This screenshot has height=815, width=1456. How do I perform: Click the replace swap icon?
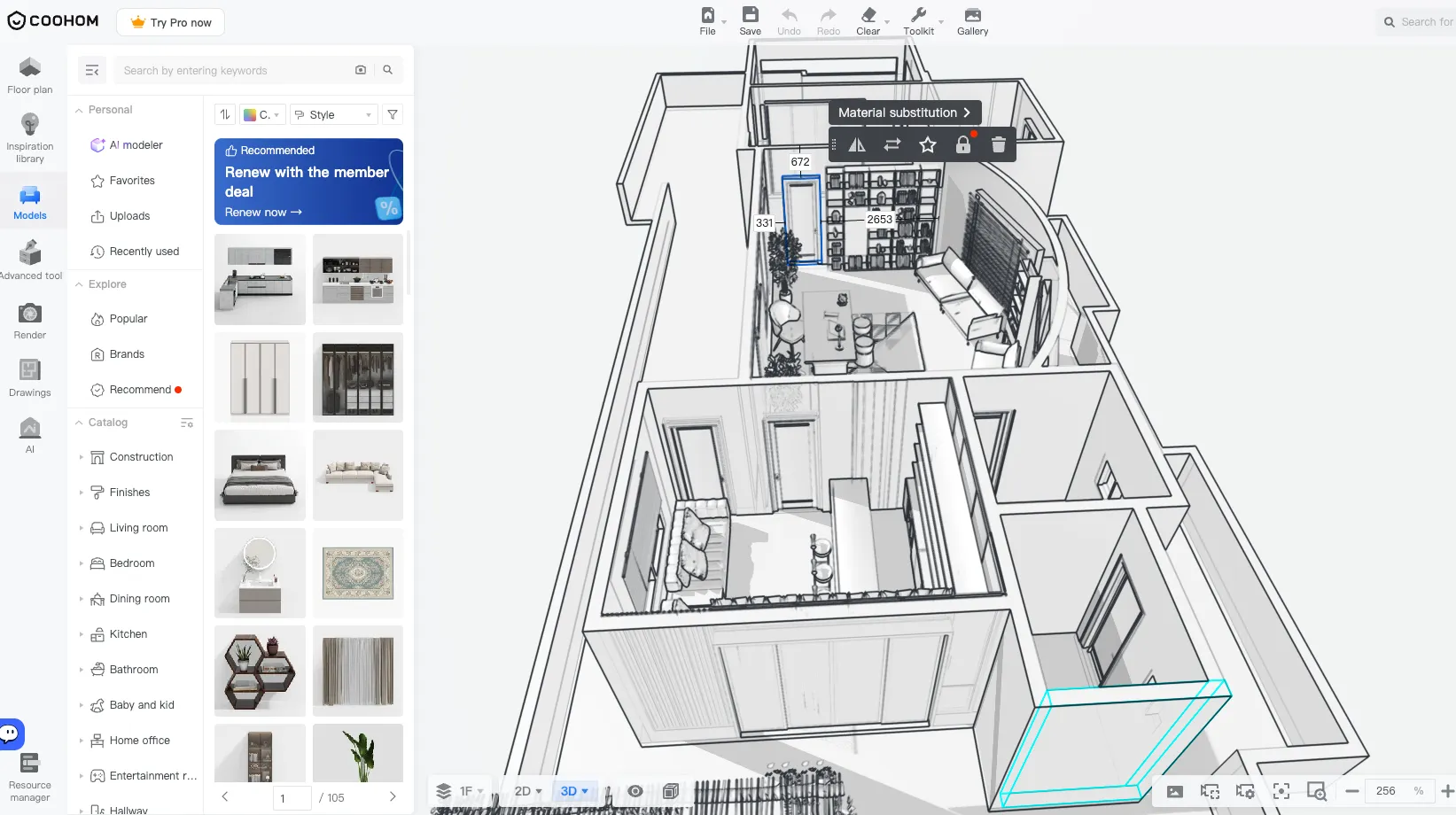coord(892,144)
